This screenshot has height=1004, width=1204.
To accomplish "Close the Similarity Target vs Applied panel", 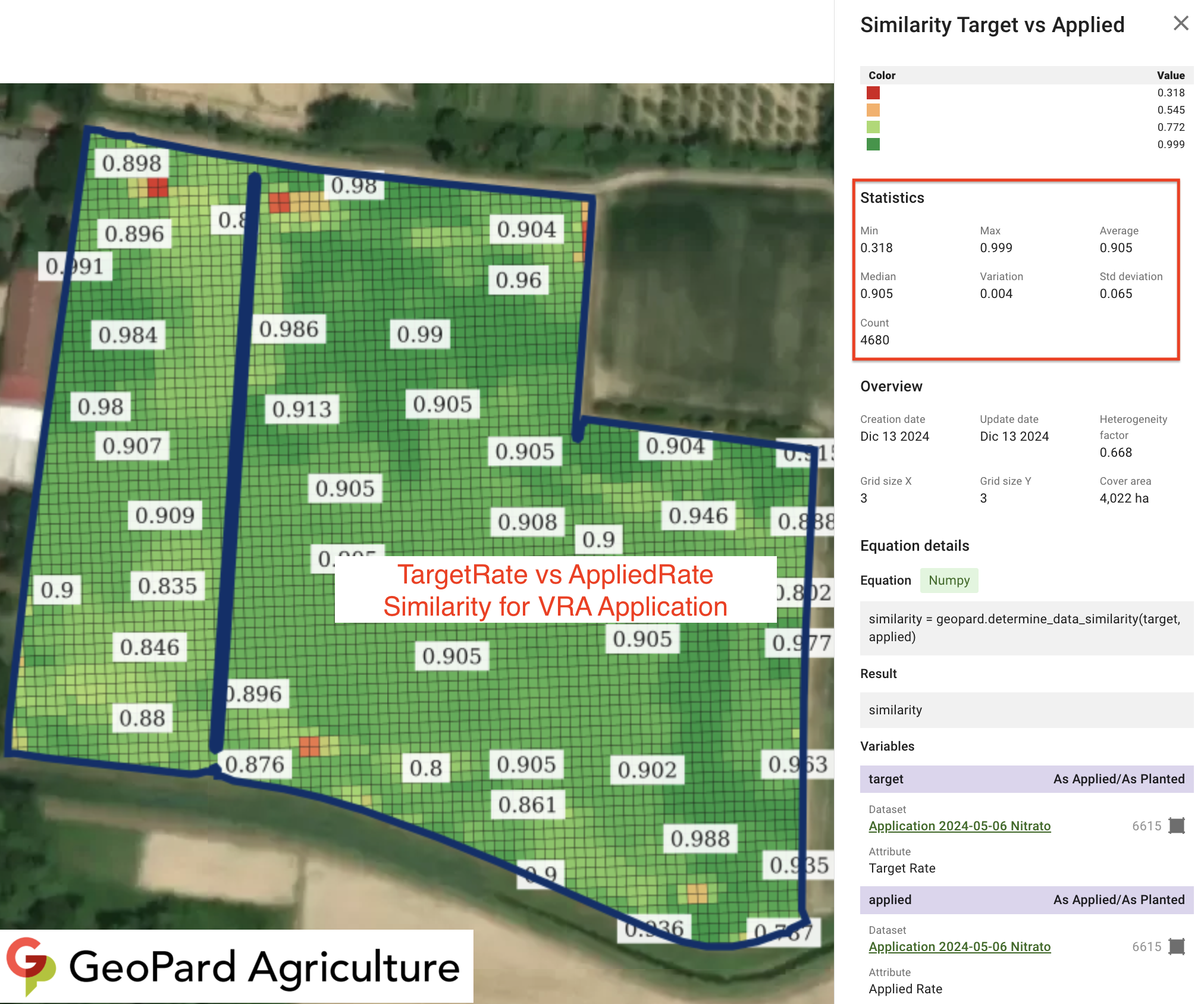I will [1180, 23].
